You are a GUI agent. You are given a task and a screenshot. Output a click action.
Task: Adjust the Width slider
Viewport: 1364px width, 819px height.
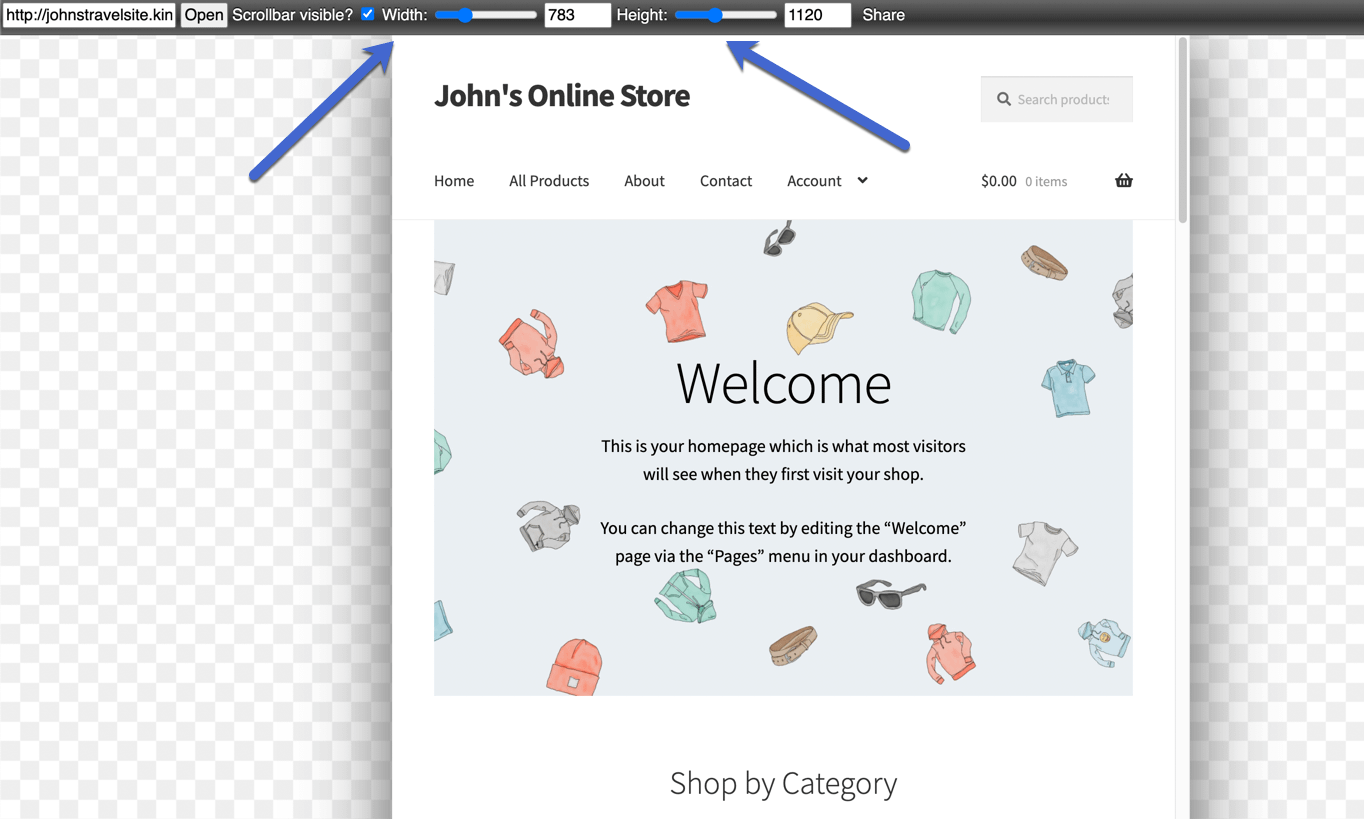[486, 15]
